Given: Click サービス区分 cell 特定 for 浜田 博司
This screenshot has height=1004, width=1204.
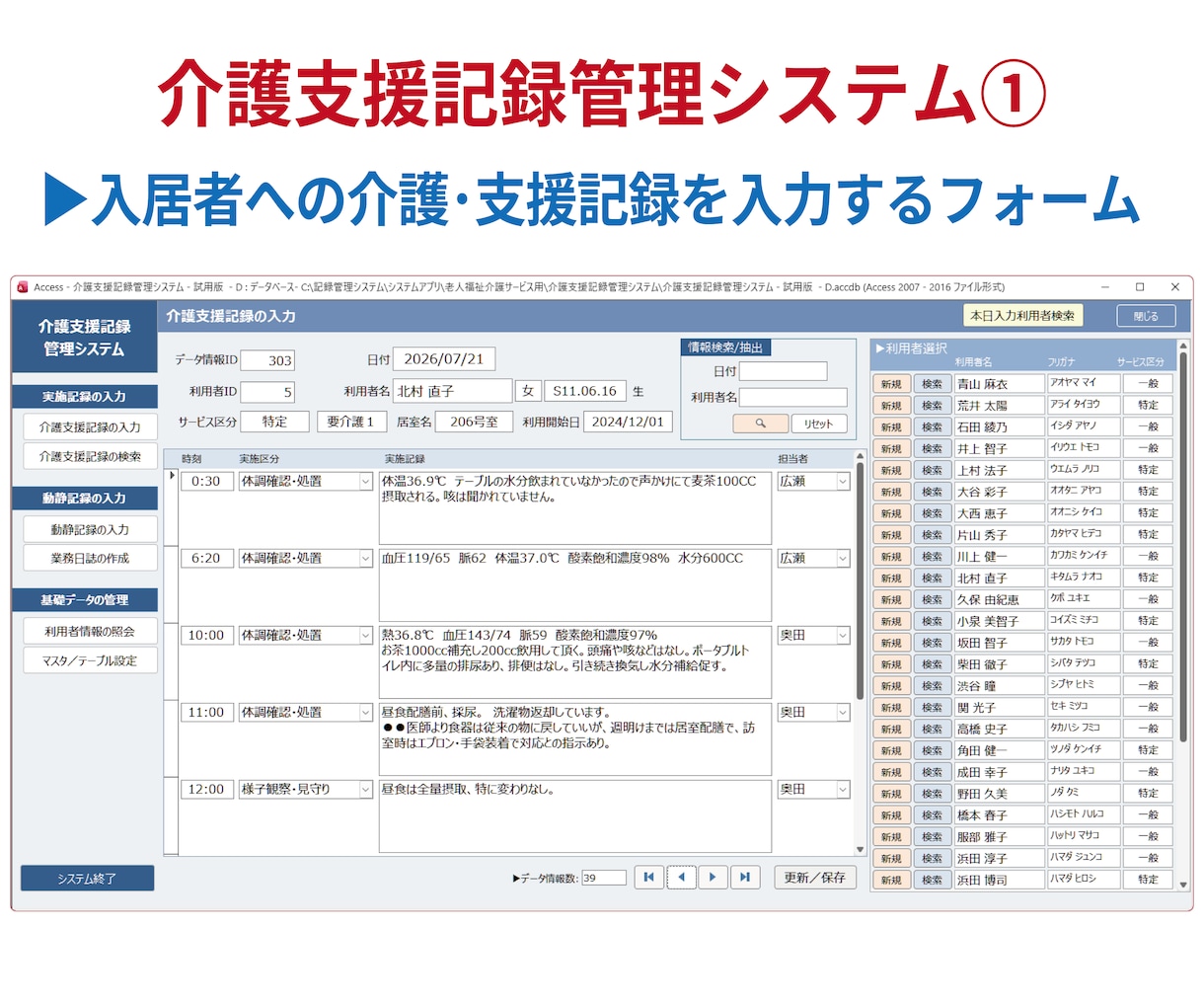Looking at the screenshot, I should point(1148,879).
